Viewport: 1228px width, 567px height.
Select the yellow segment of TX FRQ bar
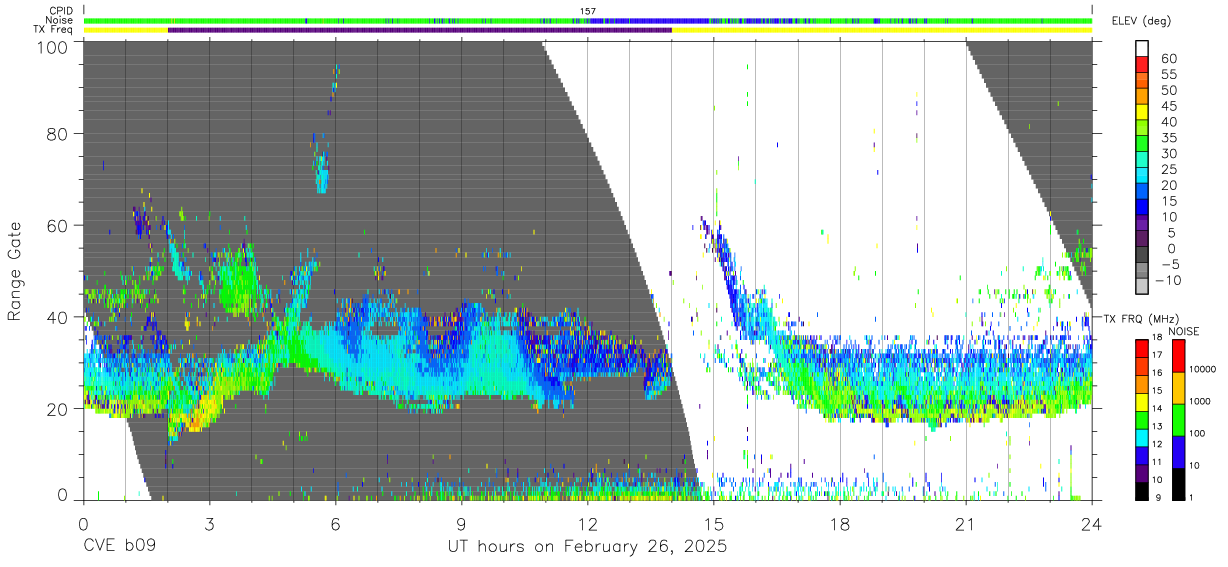click(x=1142, y=402)
